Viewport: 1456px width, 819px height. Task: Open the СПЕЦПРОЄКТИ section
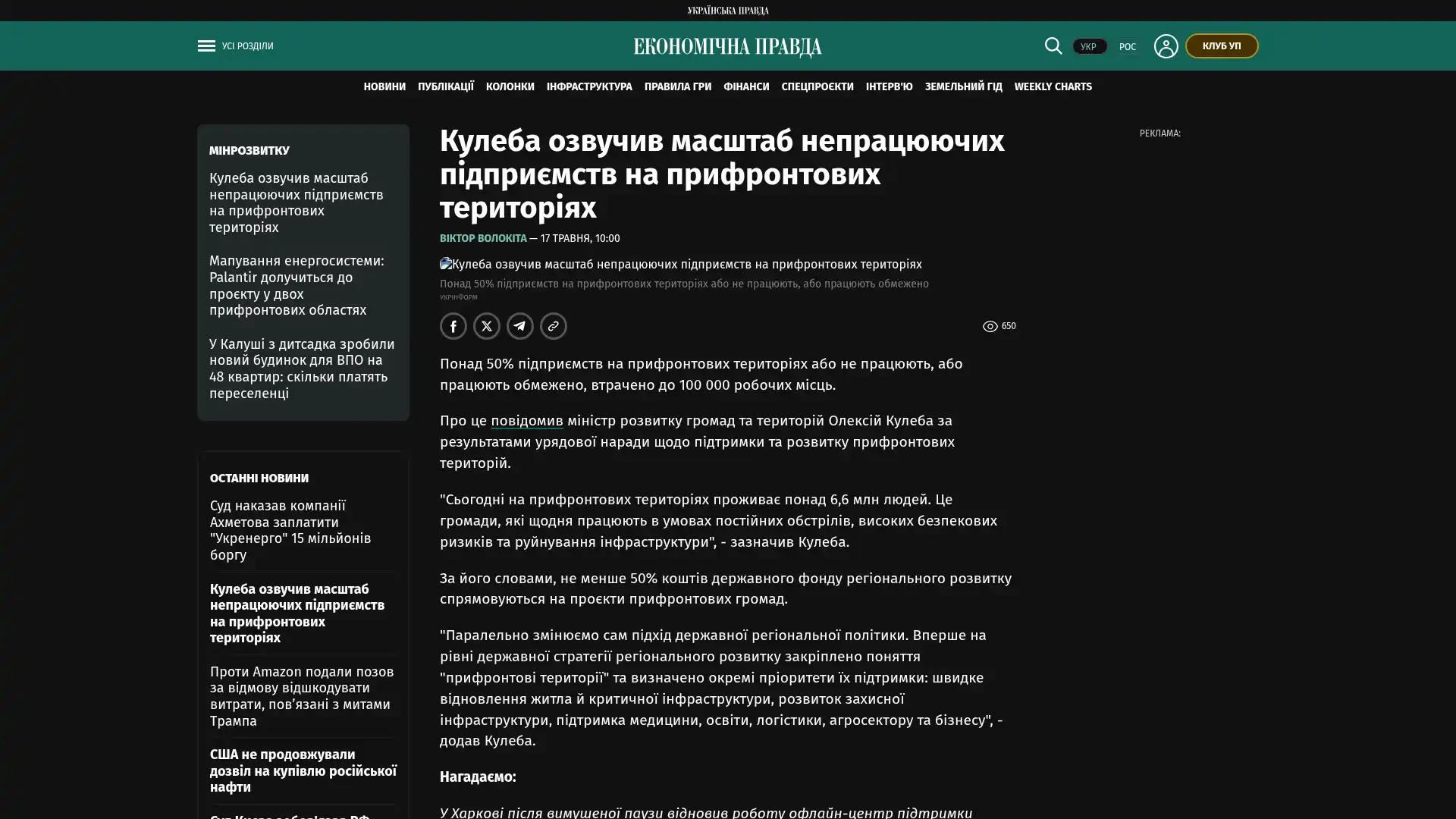tap(817, 86)
